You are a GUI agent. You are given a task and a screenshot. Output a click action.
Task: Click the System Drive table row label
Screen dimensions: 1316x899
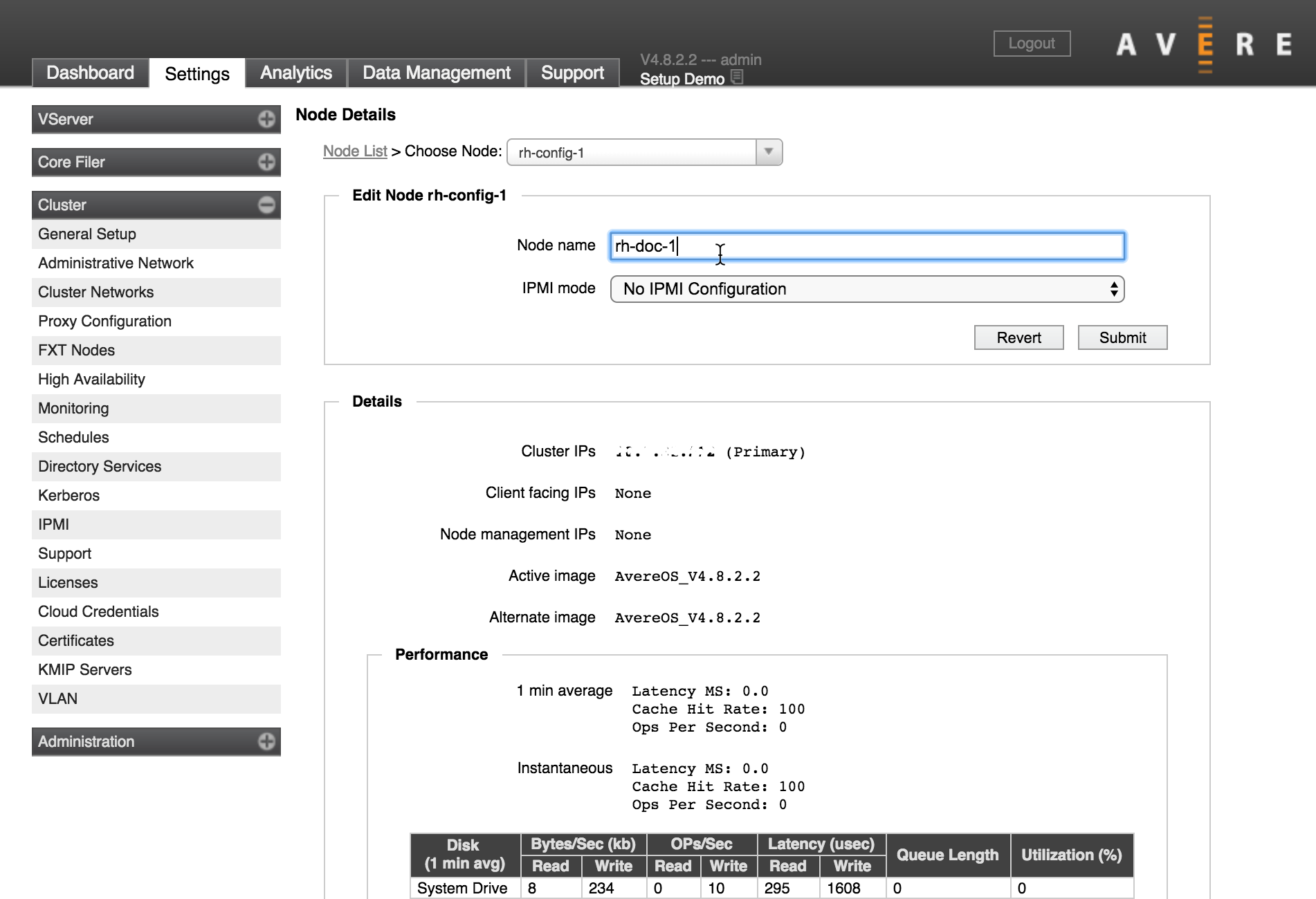(462, 888)
